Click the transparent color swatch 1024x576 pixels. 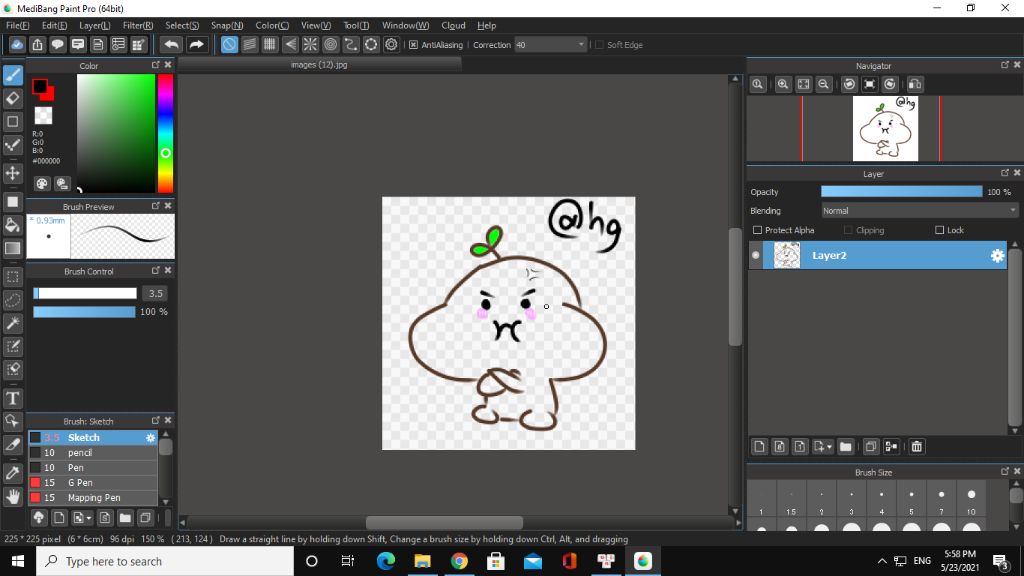click(x=43, y=116)
